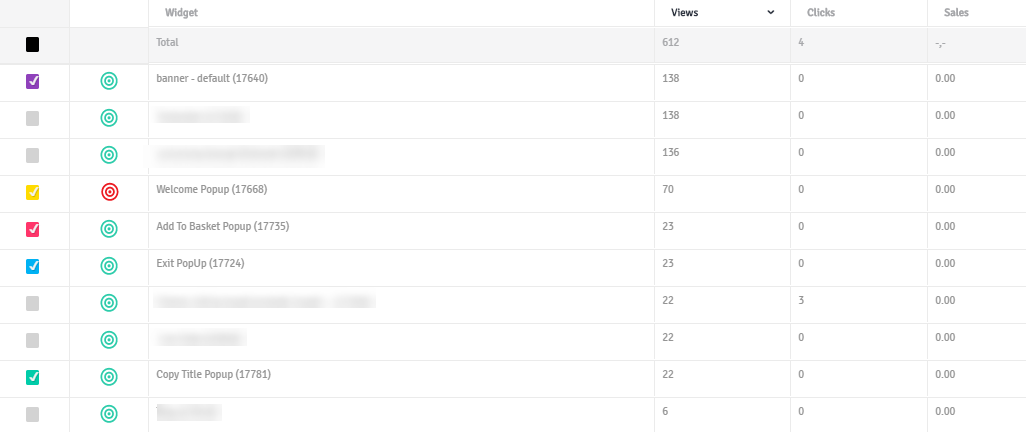This screenshot has width=1026, height=432.
Task: Click target icon in the 6 views row
Action: (109, 414)
